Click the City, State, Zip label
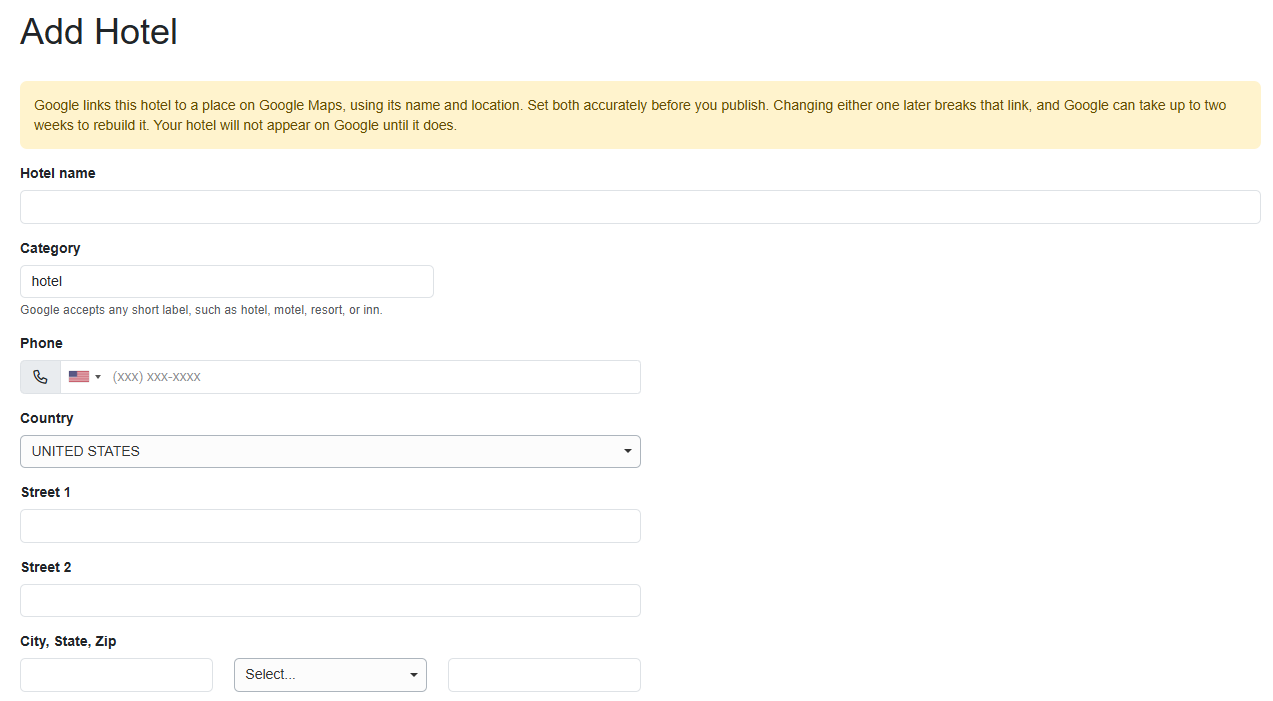The image size is (1273, 701). coord(68,641)
